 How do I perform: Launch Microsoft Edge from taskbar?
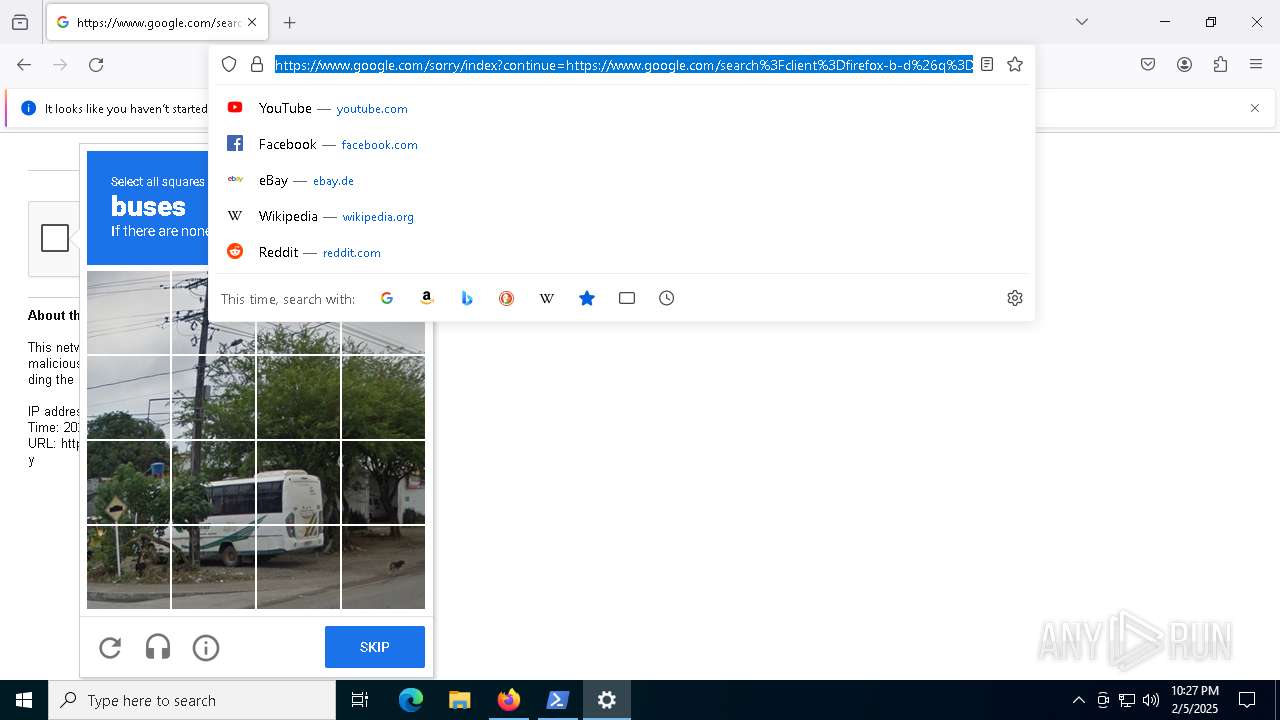click(411, 700)
